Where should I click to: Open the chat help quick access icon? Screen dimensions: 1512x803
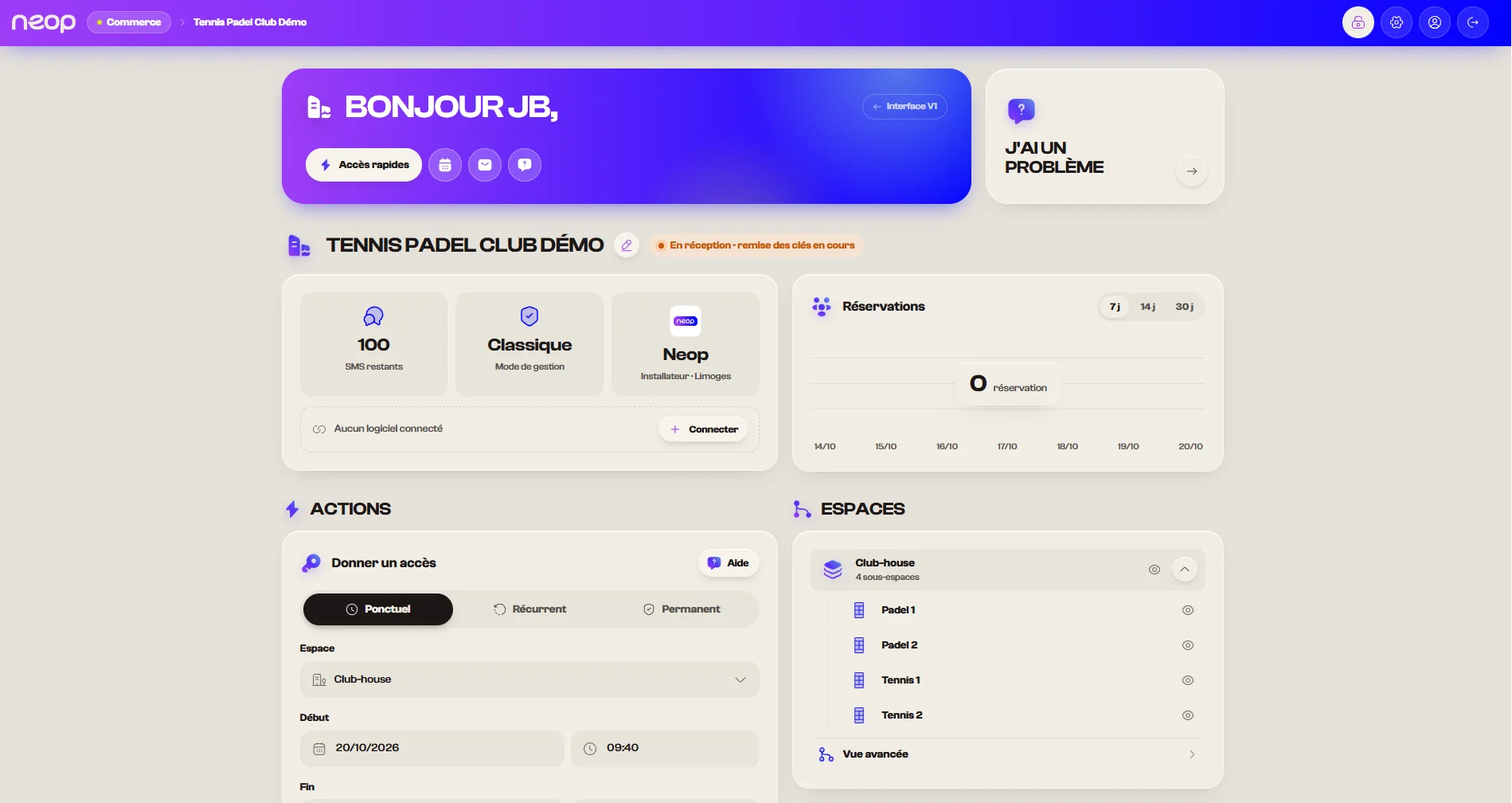point(525,165)
